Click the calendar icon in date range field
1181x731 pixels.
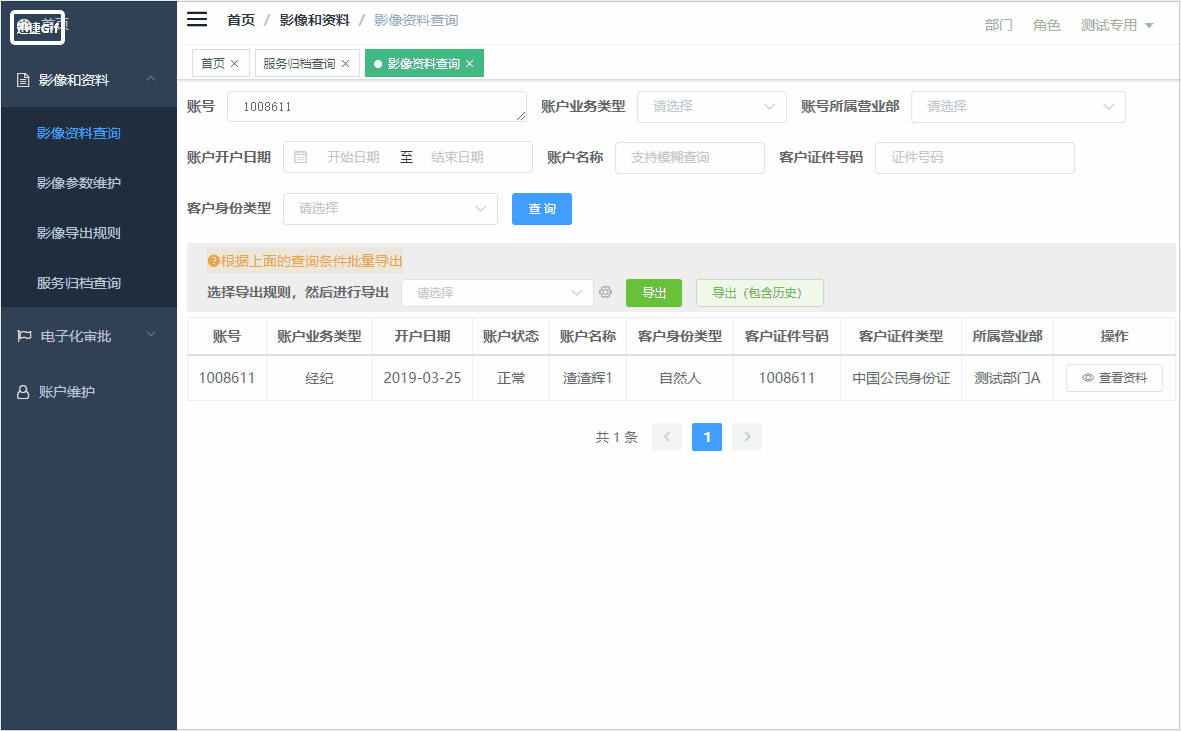[301, 157]
